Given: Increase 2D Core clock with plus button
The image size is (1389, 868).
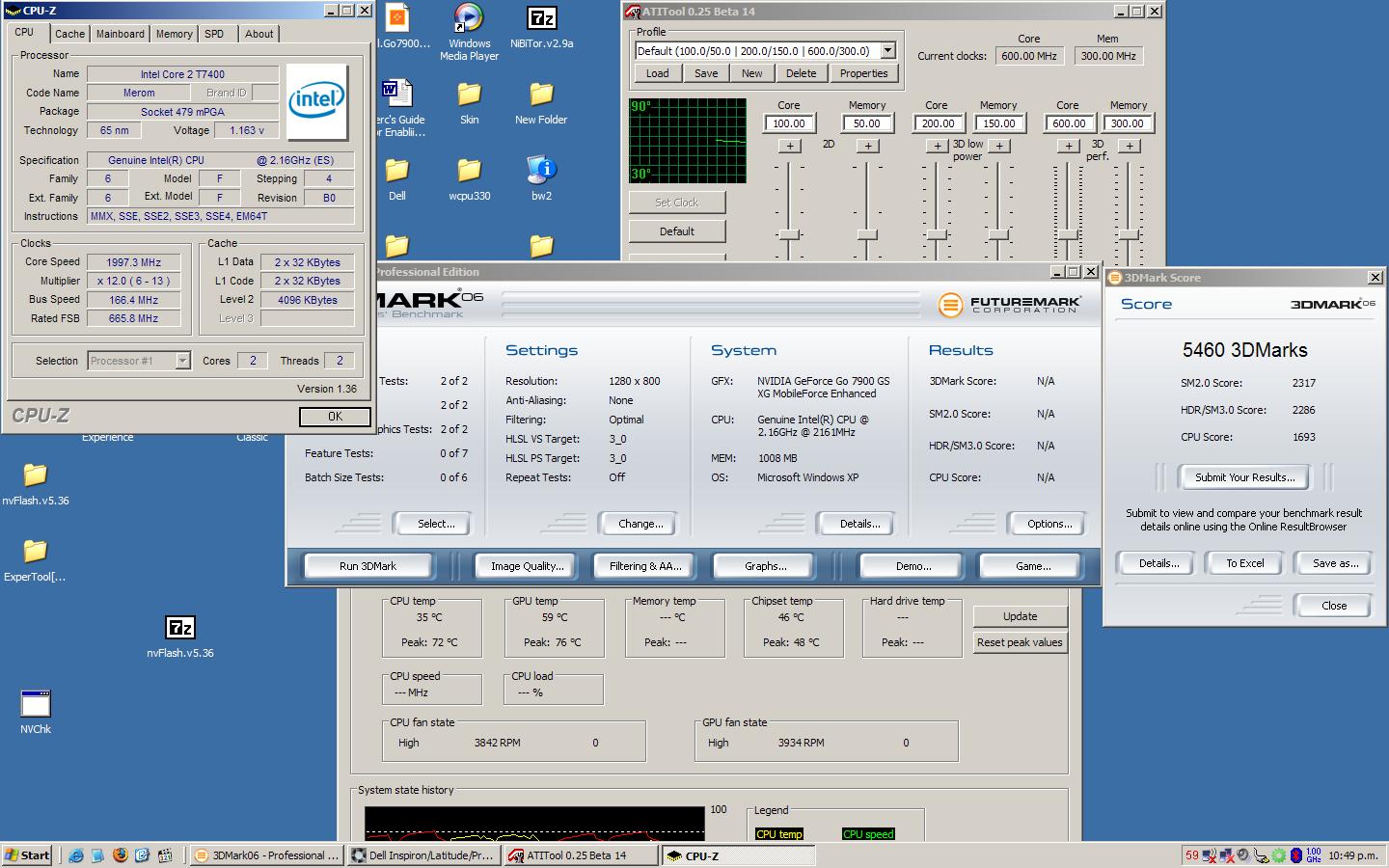Looking at the screenshot, I should point(789,147).
